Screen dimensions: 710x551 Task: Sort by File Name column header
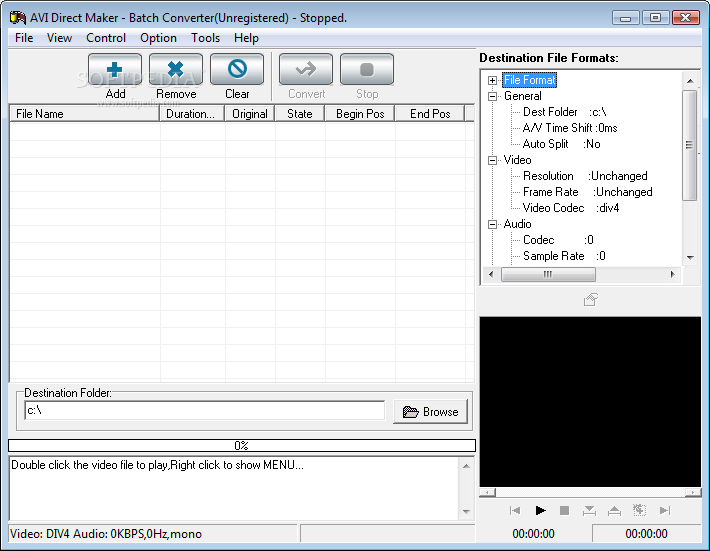pos(85,114)
